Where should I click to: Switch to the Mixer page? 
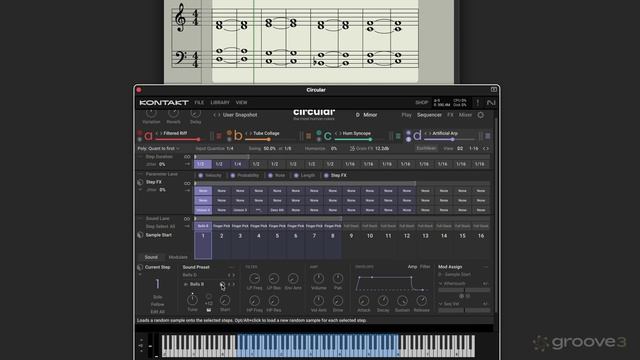pyautogui.click(x=465, y=115)
